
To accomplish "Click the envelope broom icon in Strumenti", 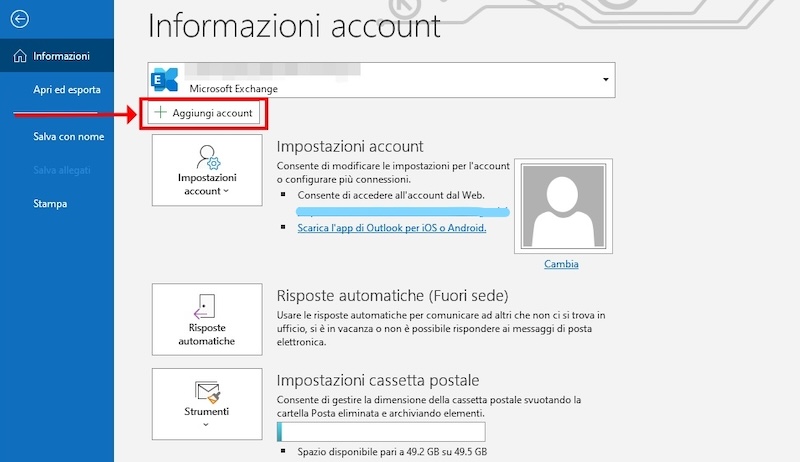I will pyautogui.click(x=207, y=392).
